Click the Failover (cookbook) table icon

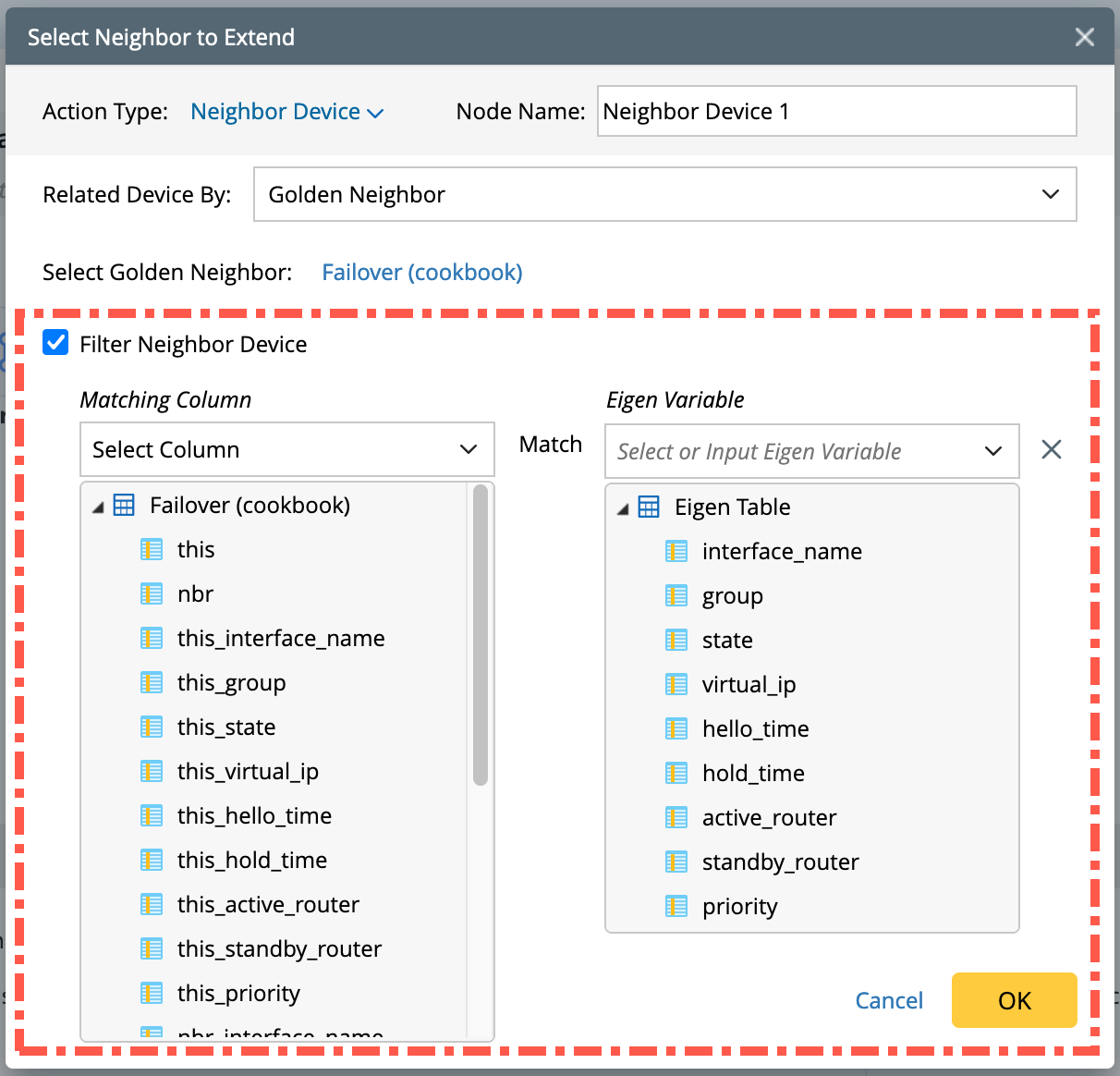[x=124, y=505]
